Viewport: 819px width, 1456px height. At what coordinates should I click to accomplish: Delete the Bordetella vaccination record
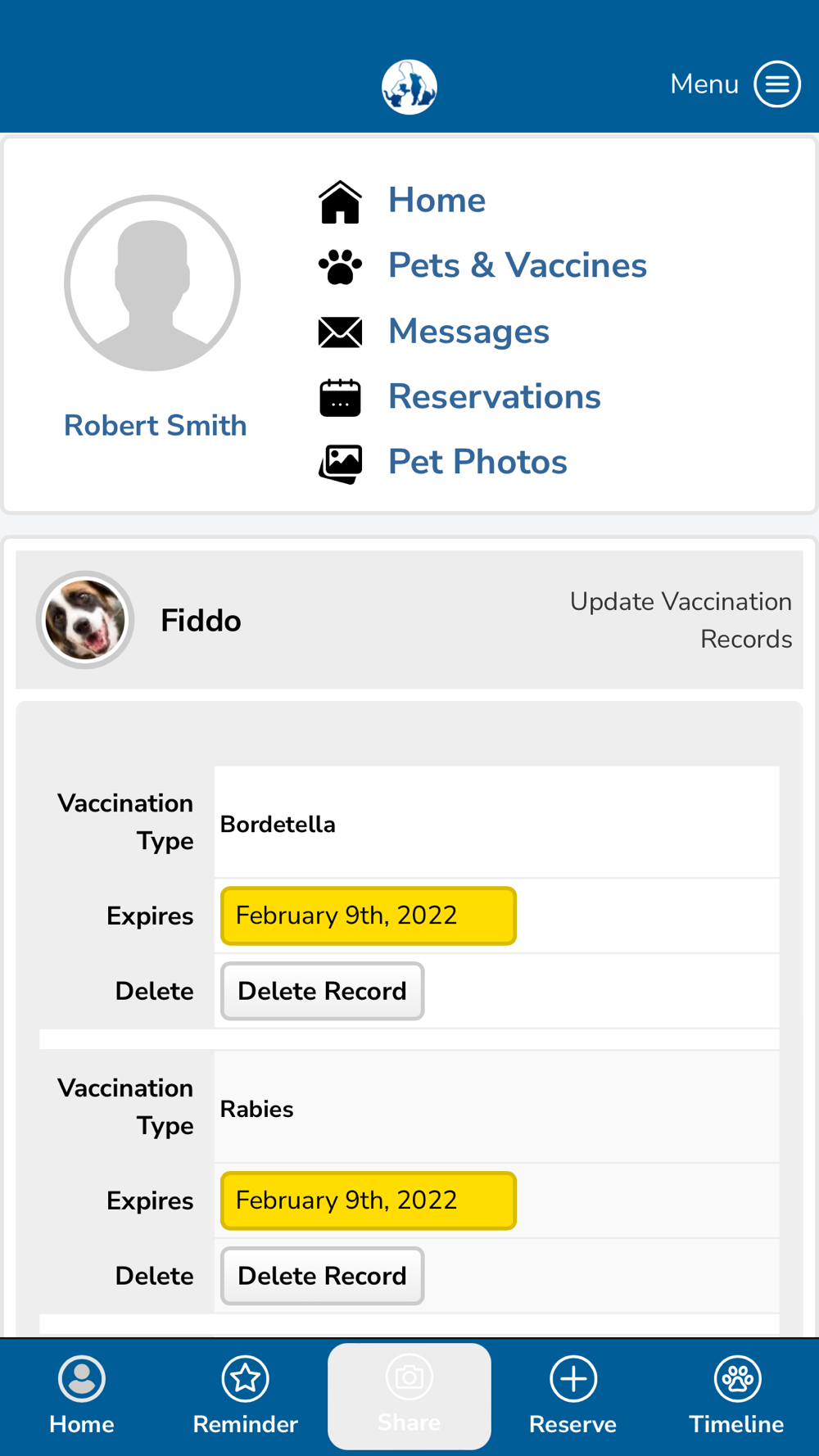tap(322, 991)
